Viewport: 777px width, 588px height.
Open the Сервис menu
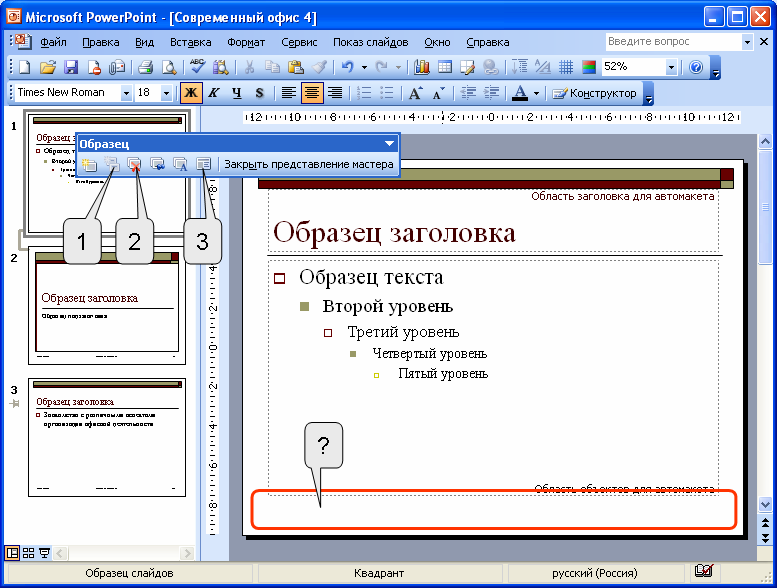(x=299, y=42)
